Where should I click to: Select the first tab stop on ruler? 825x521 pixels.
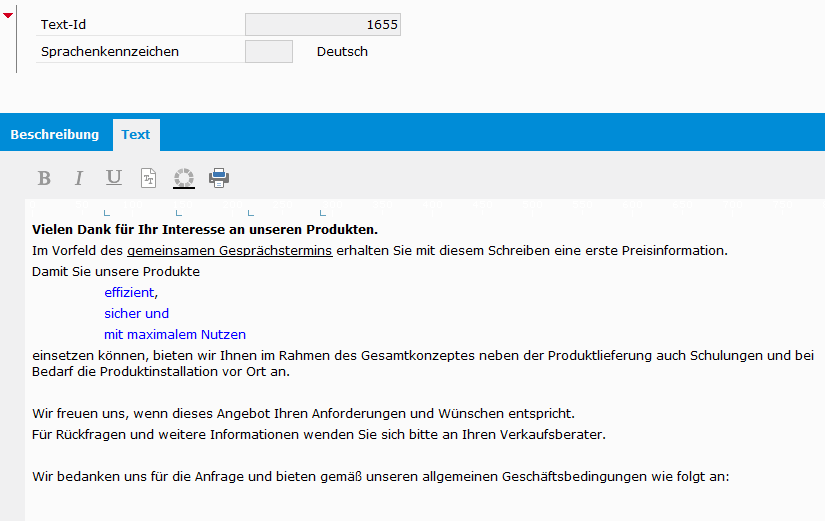[x=106, y=212]
